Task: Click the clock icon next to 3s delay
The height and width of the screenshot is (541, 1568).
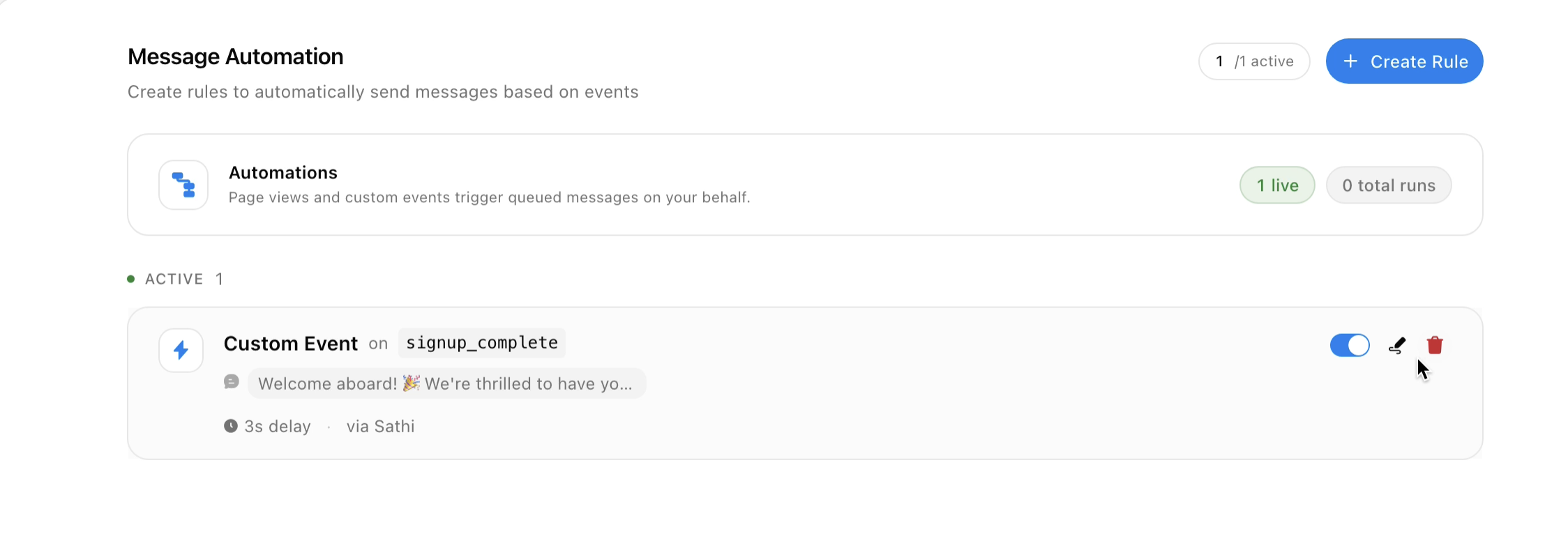Action: tap(231, 426)
